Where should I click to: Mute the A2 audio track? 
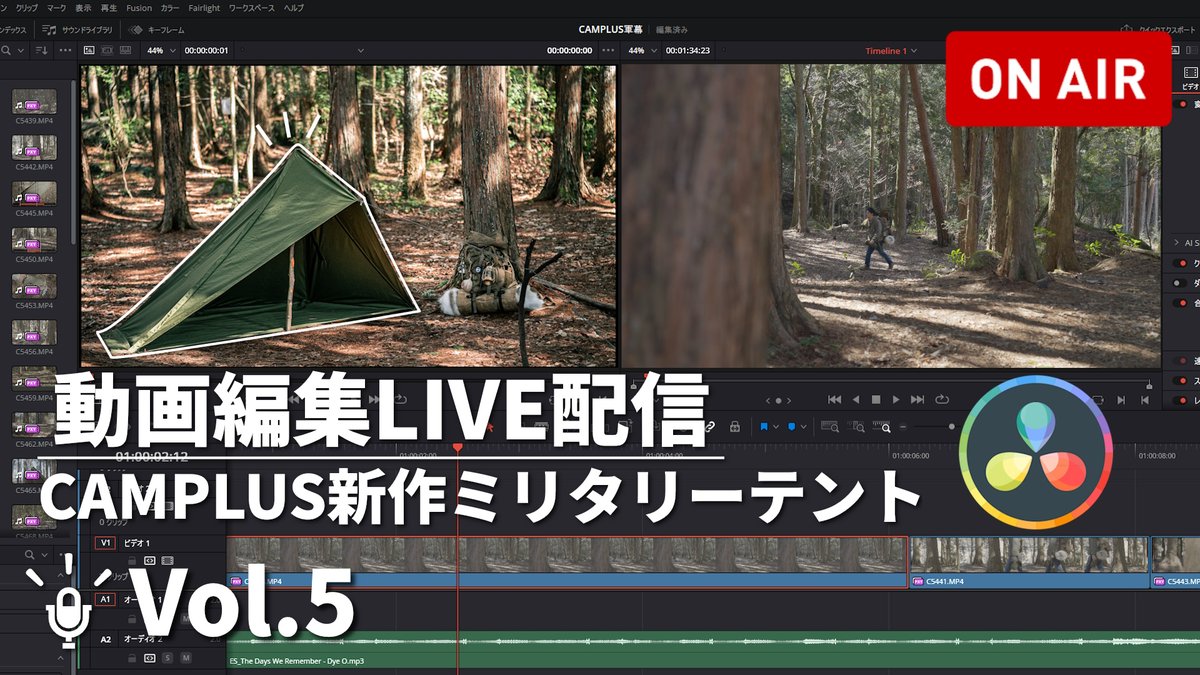(184, 658)
